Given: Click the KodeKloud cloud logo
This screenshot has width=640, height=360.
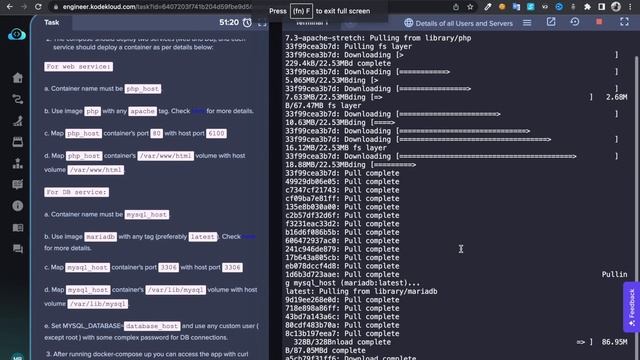Looking at the screenshot, I should 17,35.
